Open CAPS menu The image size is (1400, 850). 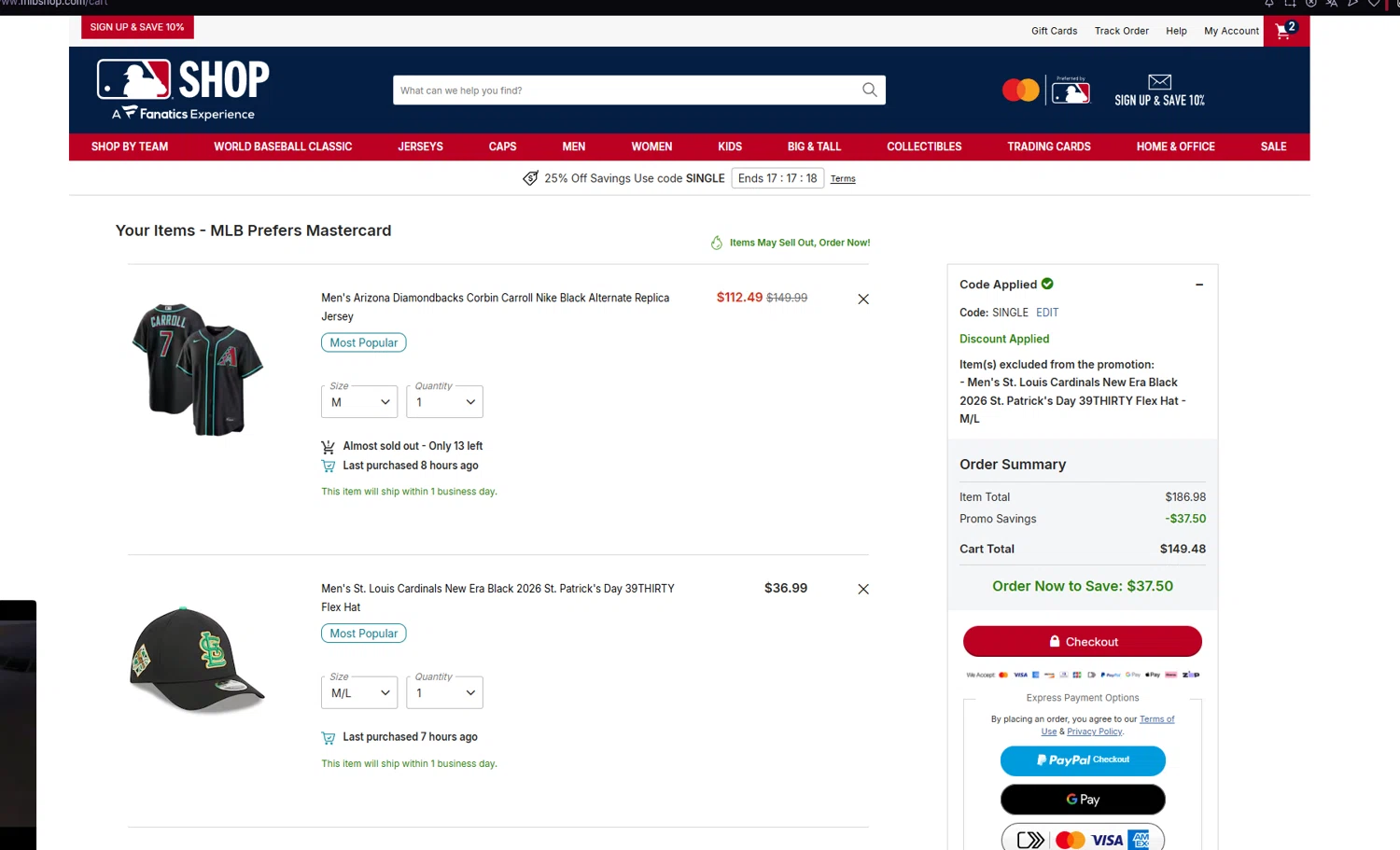pos(502,146)
